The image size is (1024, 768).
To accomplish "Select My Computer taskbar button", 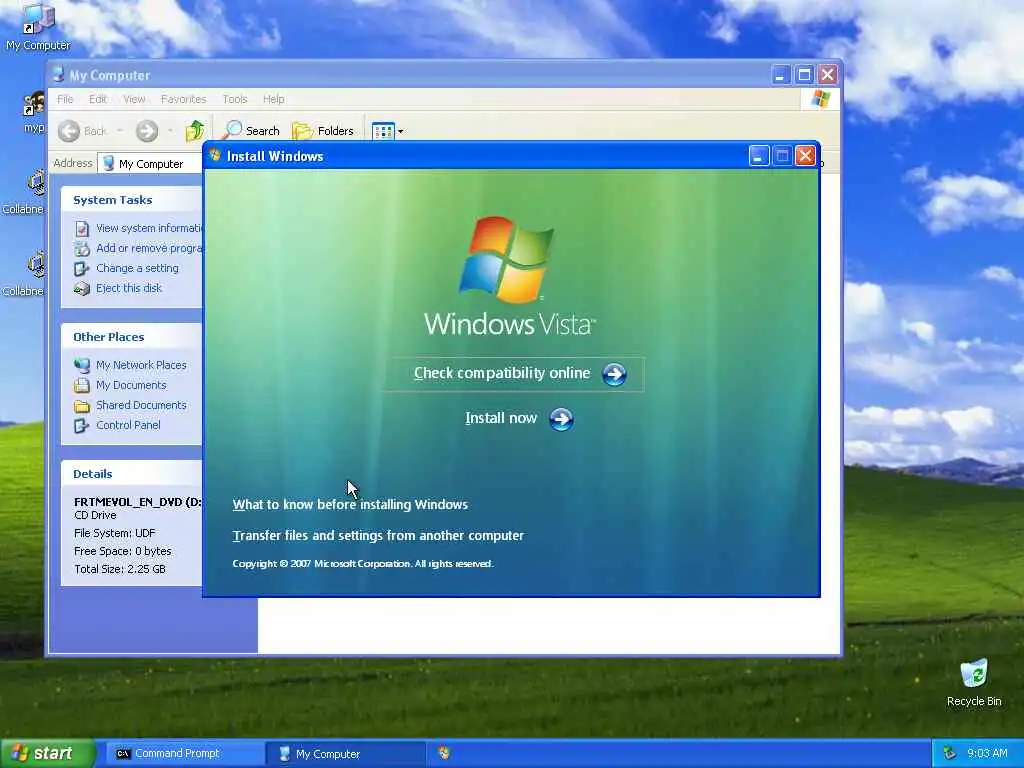I will tap(345, 754).
